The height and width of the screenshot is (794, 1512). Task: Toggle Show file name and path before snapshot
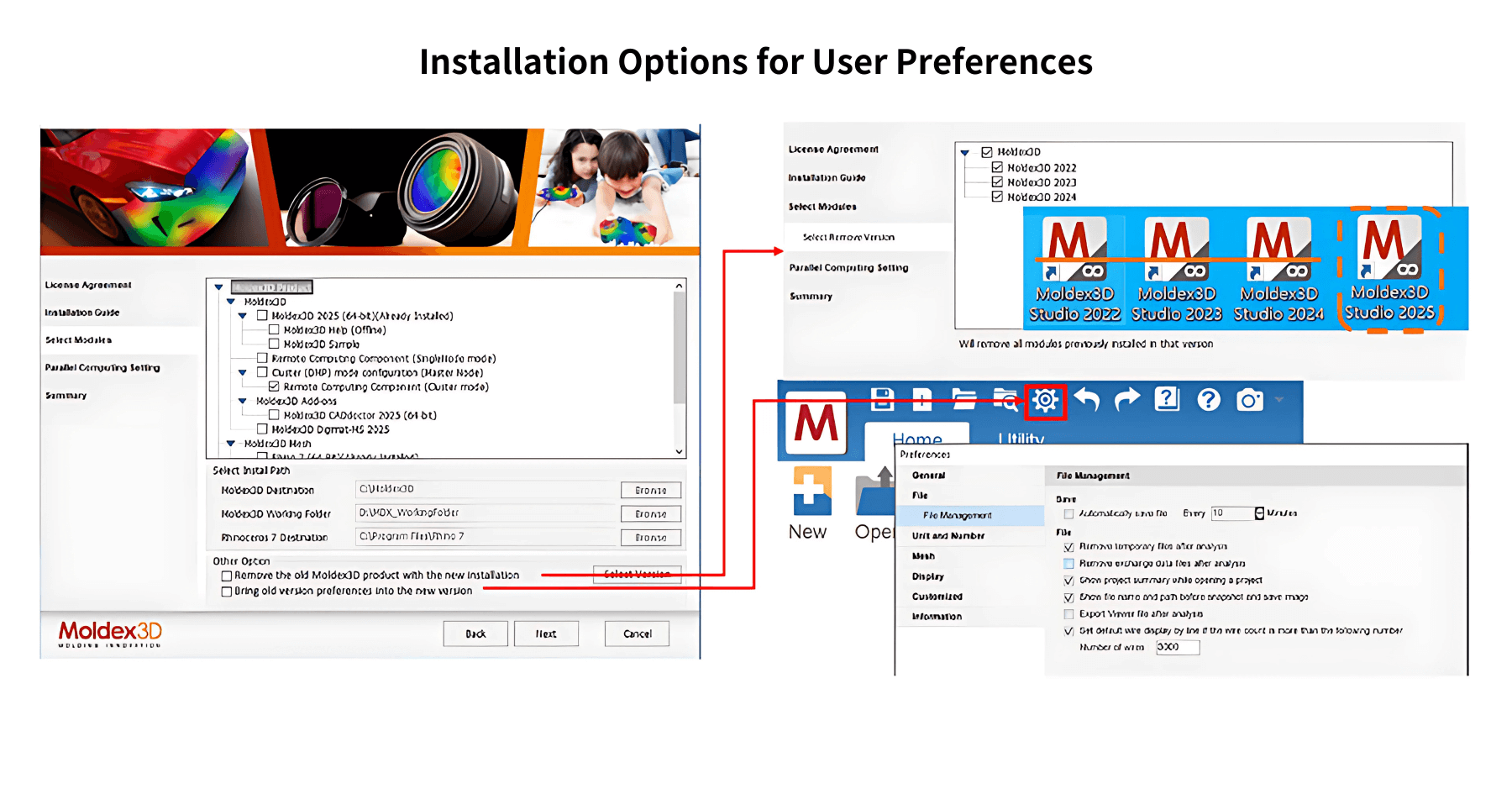(1068, 597)
